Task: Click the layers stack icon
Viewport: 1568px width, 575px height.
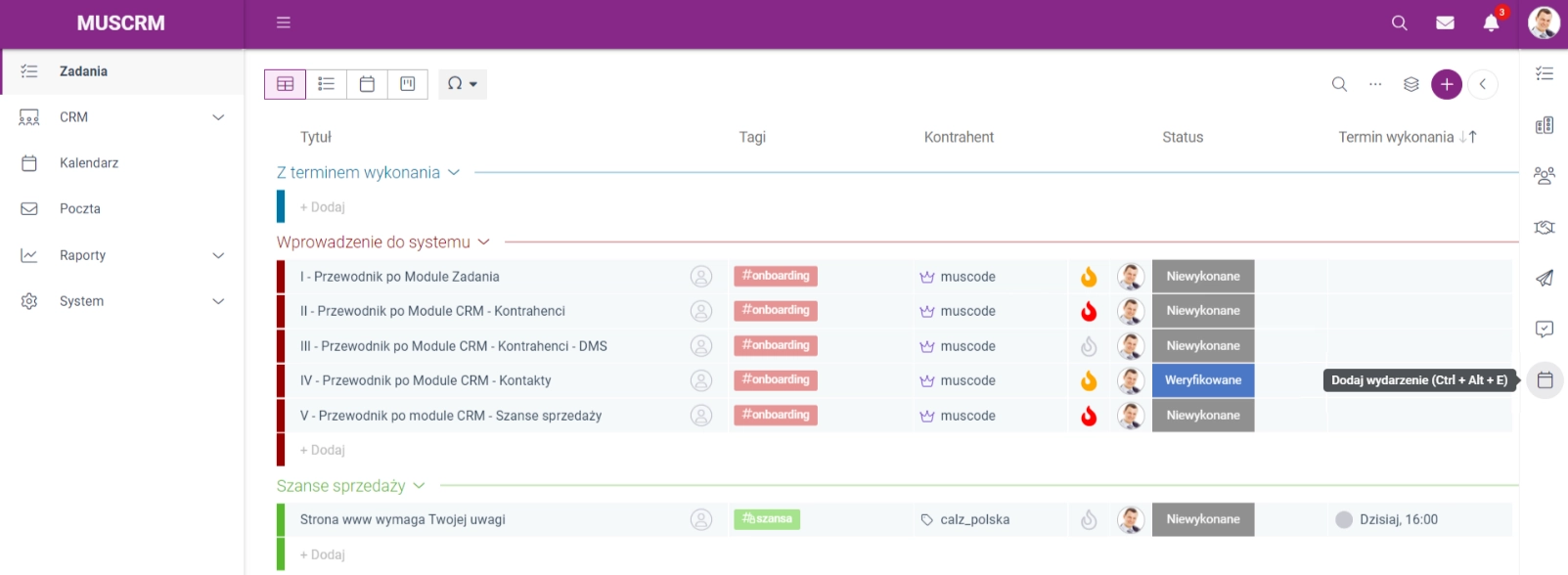Action: click(x=1411, y=84)
